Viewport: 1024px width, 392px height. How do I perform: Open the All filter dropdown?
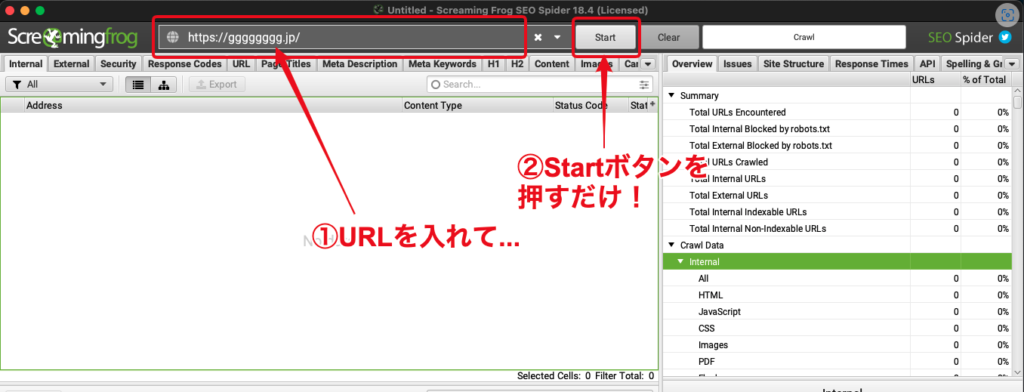coord(59,84)
